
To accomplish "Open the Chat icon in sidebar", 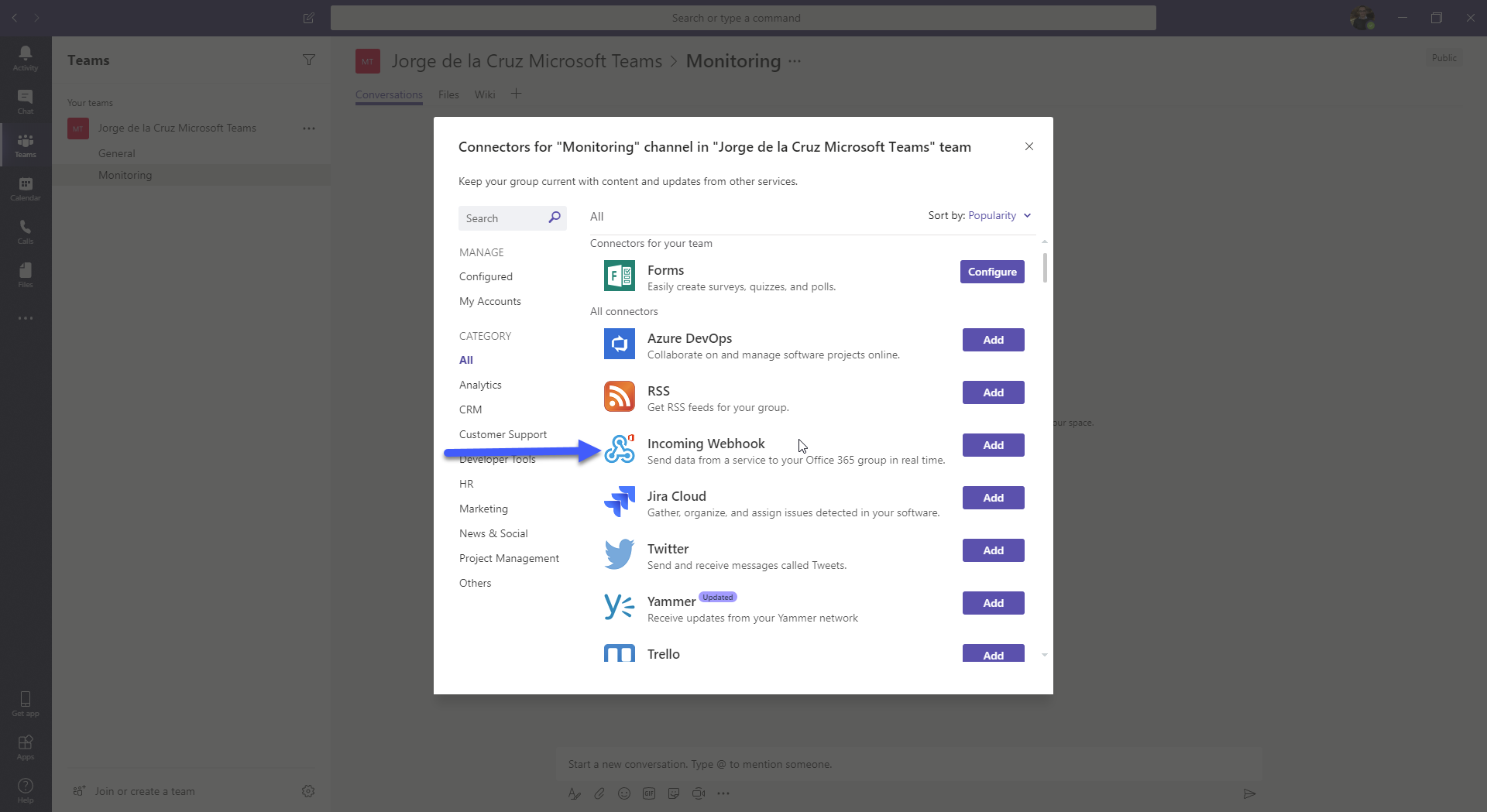I will coord(26,101).
